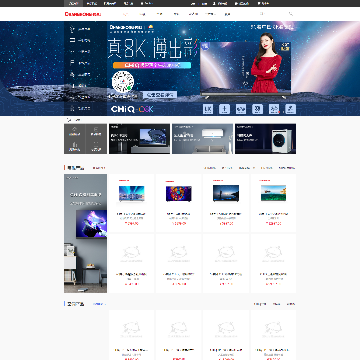Image resolution: width=360 pixels, height=360 pixels.
Task: Click the QR code in the banner
Action: click(x=123, y=82)
